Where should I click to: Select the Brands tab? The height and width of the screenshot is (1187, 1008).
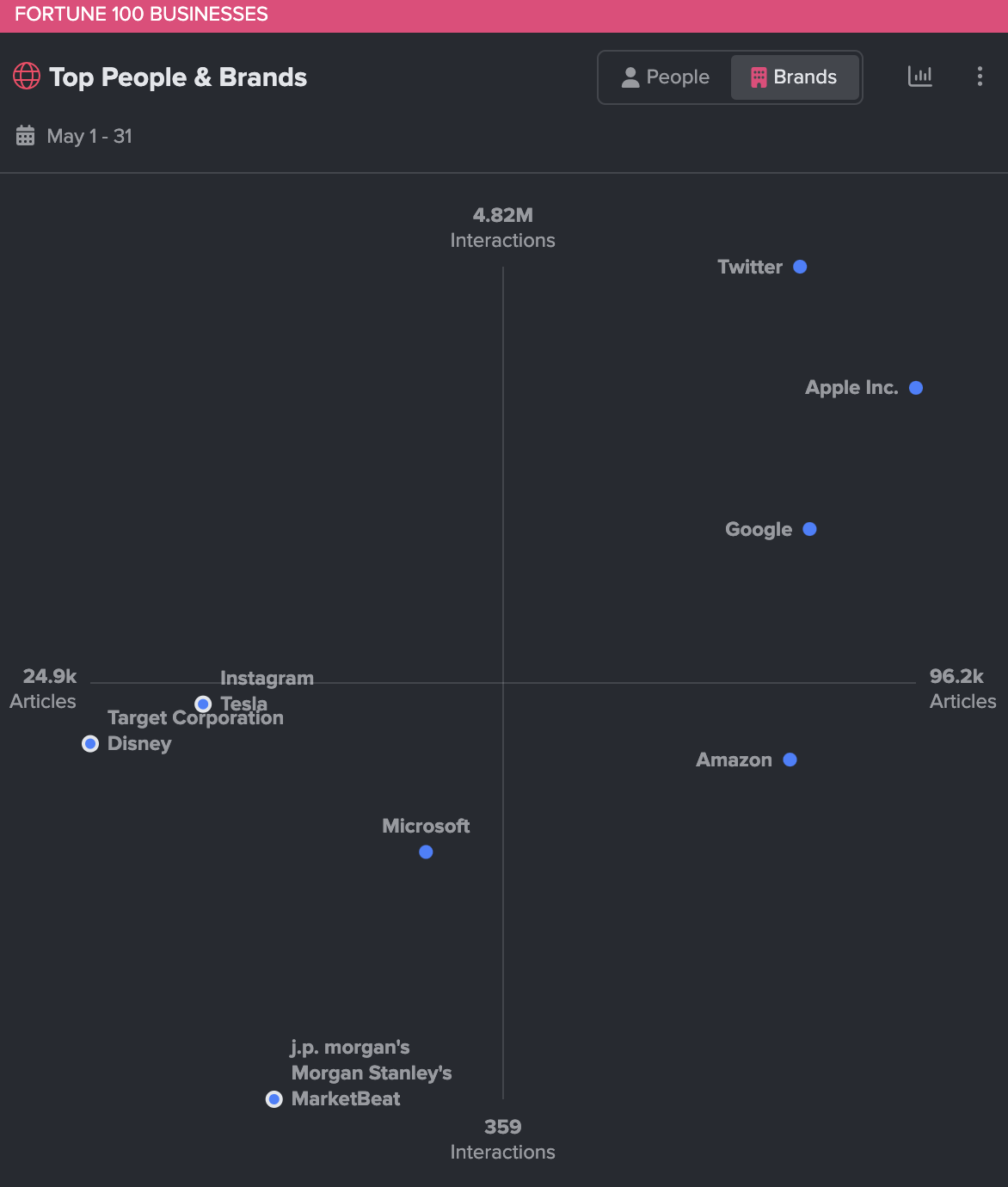point(795,77)
